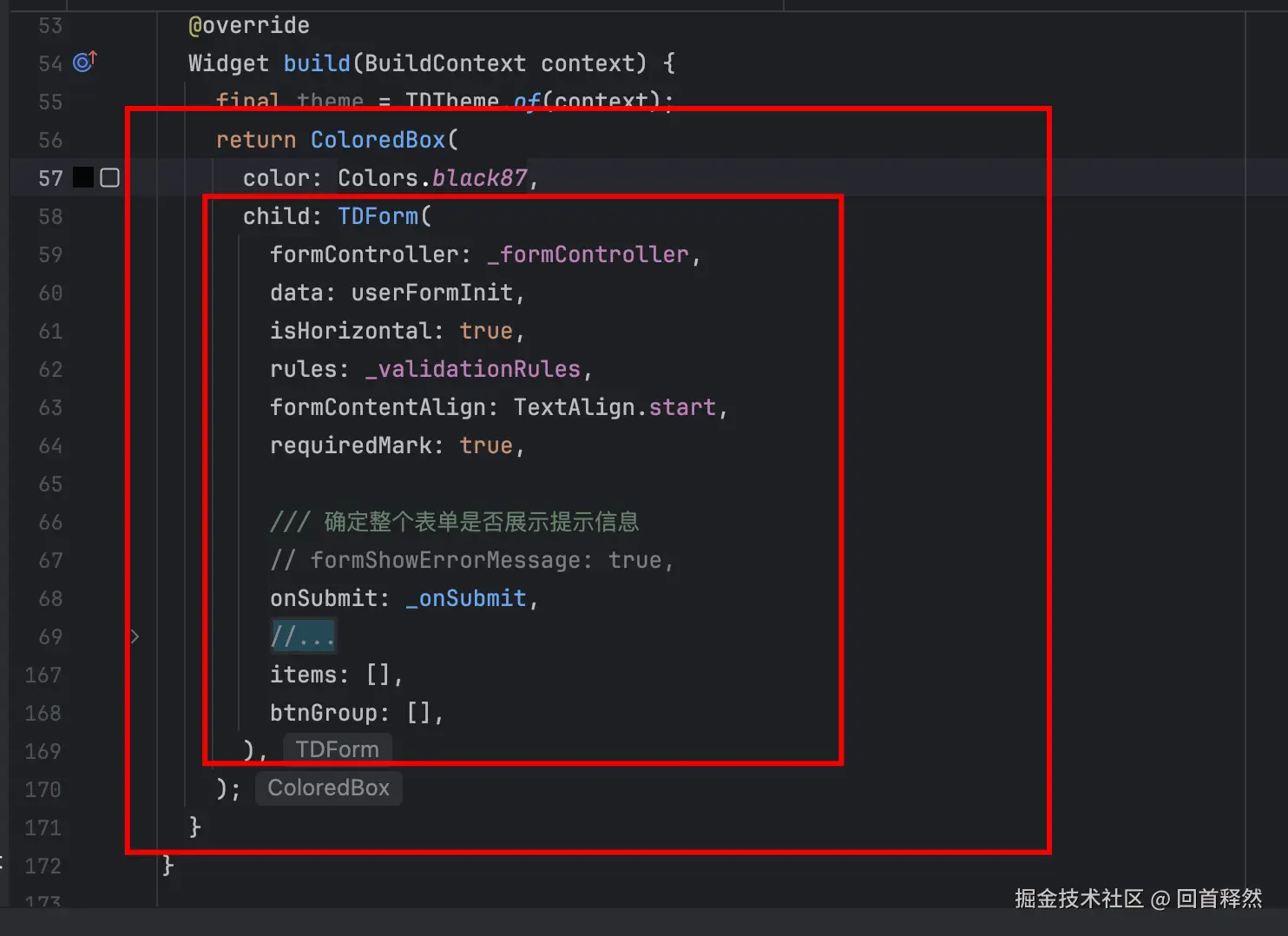Click the _validationRules reference
The width and height of the screenshot is (1288, 936).
click(472, 369)
